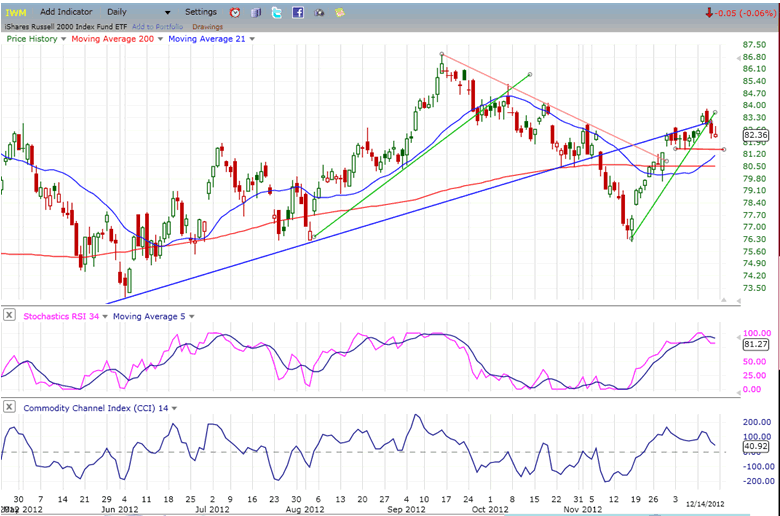Click the camera snapshot icon
Screen dimensions: 780x516
coord(320,12)
